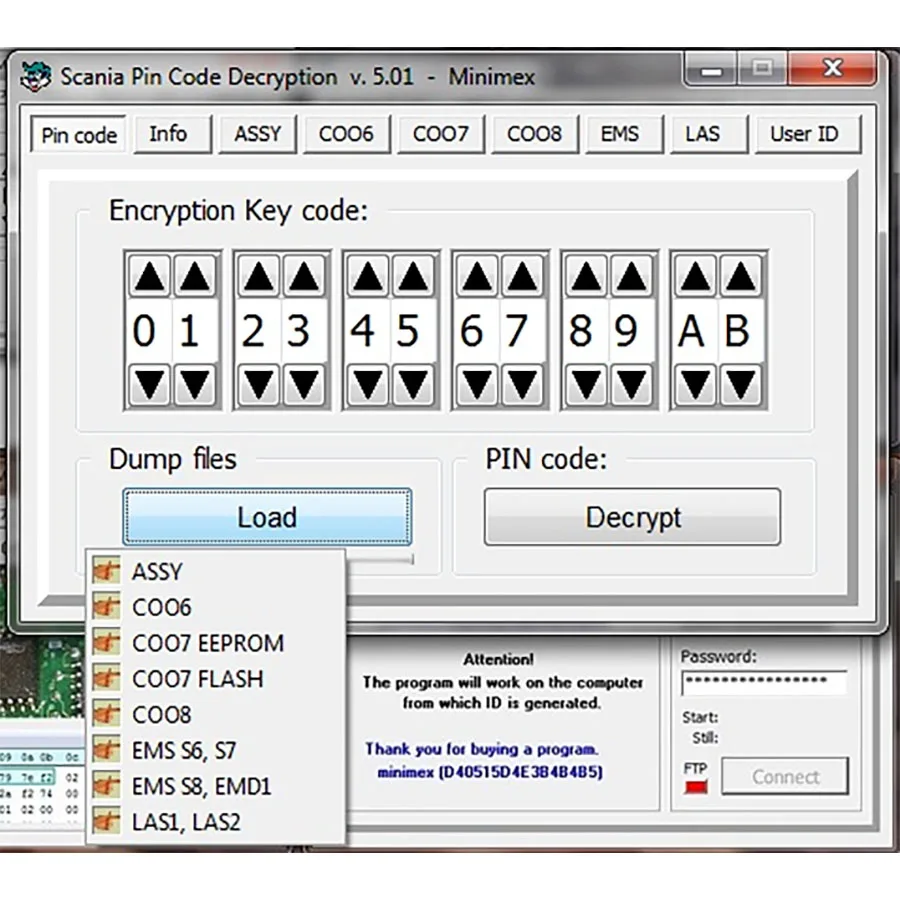Click the hand icon beside COO7 FLASH
The height and width of the screenshot is (900, 900).
point(106,678)
